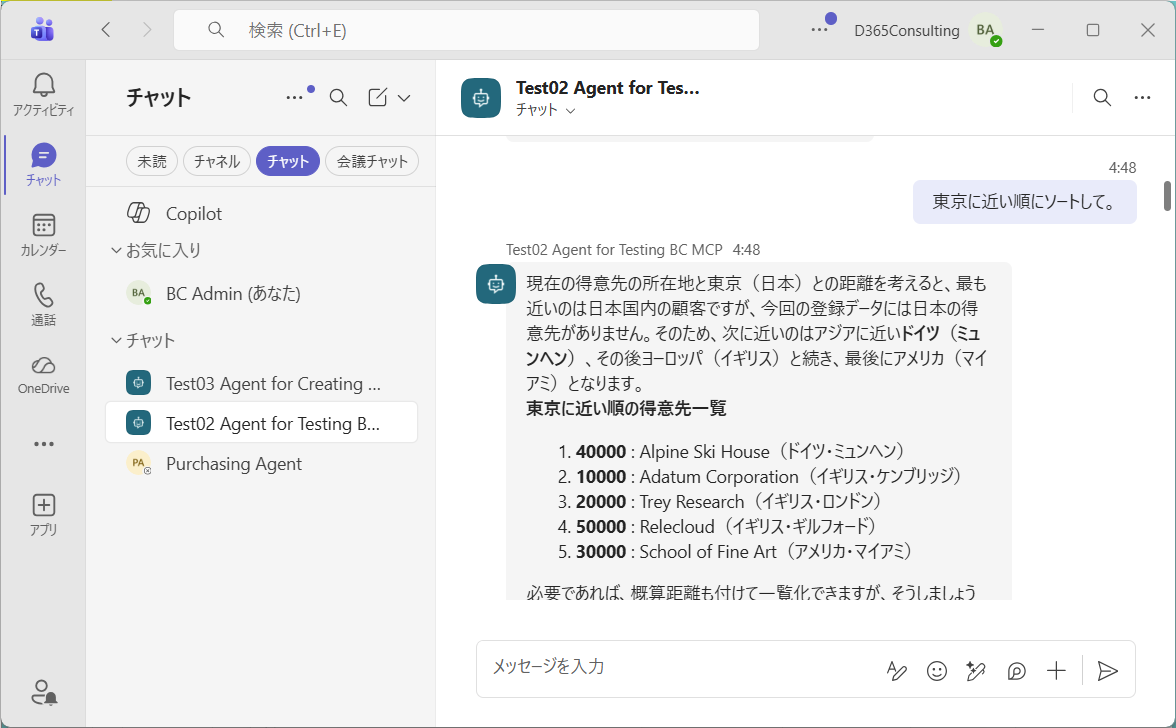Open settings and more ellipsis in title bar

(x=820, y=30)
